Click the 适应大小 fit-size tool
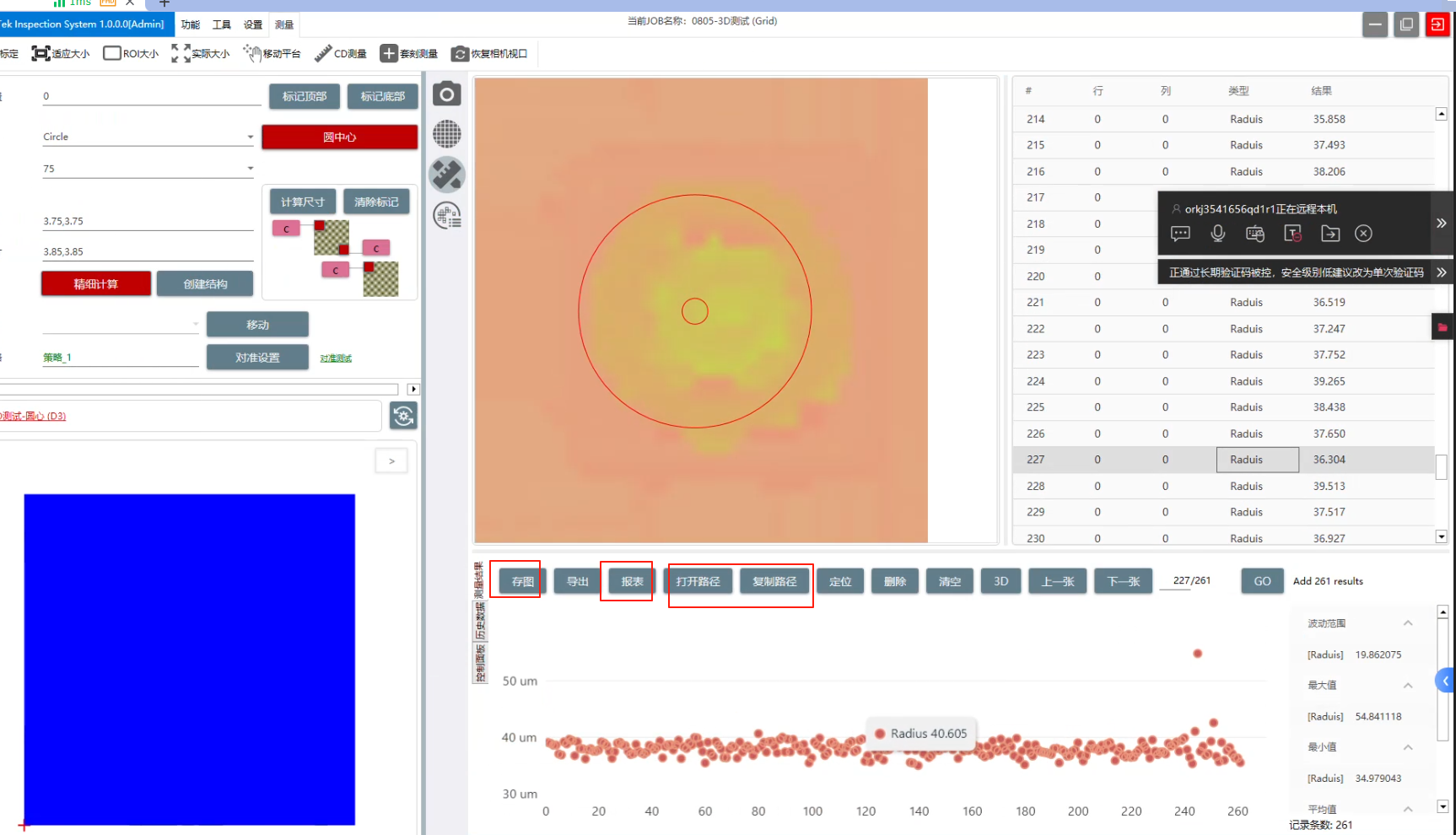The image size is (1456, 835). (61, 54)
